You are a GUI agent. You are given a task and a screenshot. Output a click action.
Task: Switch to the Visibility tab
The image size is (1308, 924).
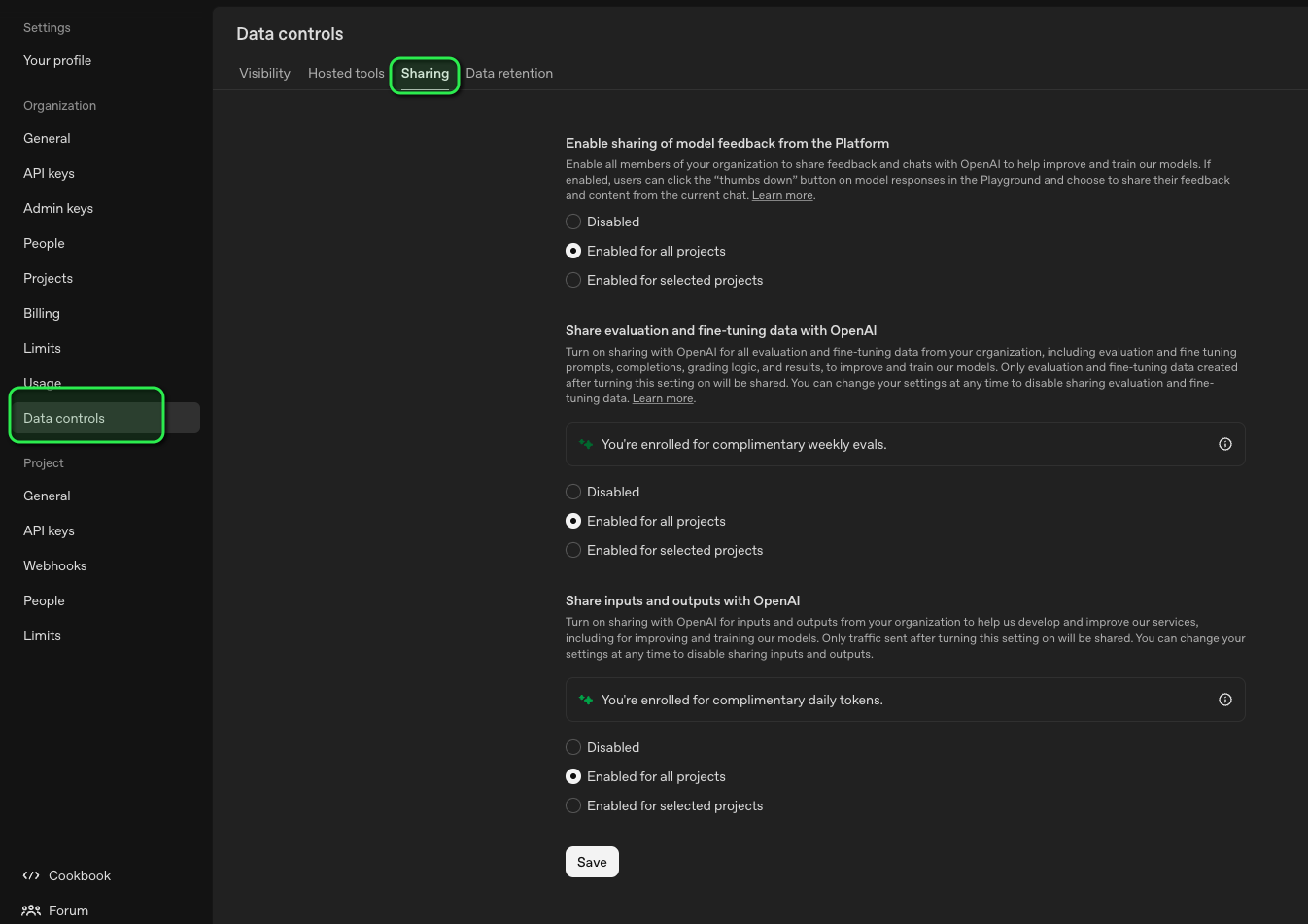point(264,73)
